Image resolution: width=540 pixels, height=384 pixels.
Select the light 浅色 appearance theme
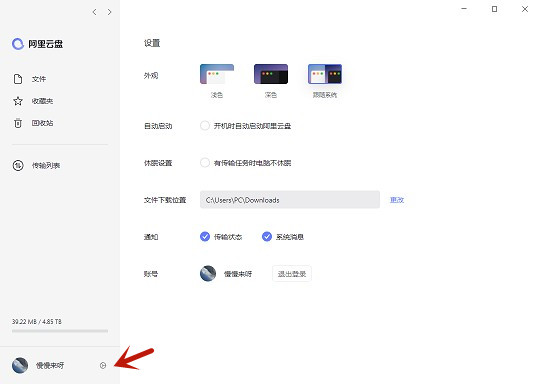pos(217,74)
